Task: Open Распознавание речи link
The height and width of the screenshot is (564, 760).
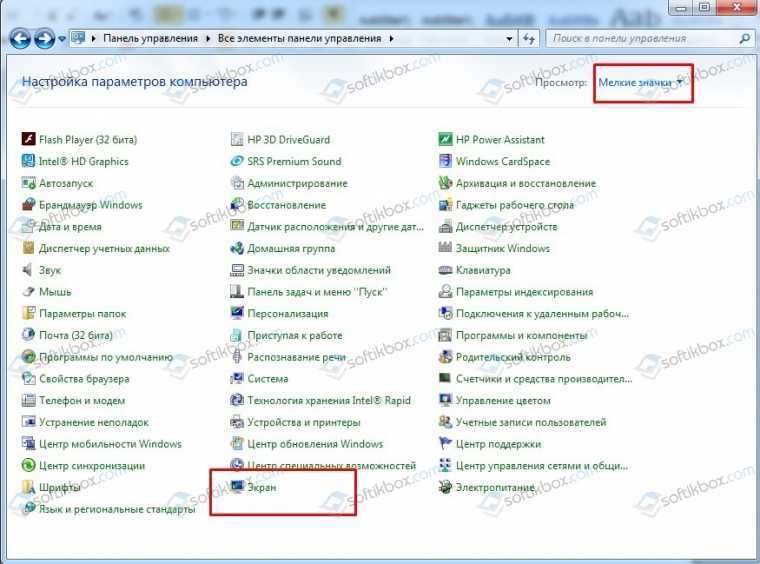Action: (296, 357)
